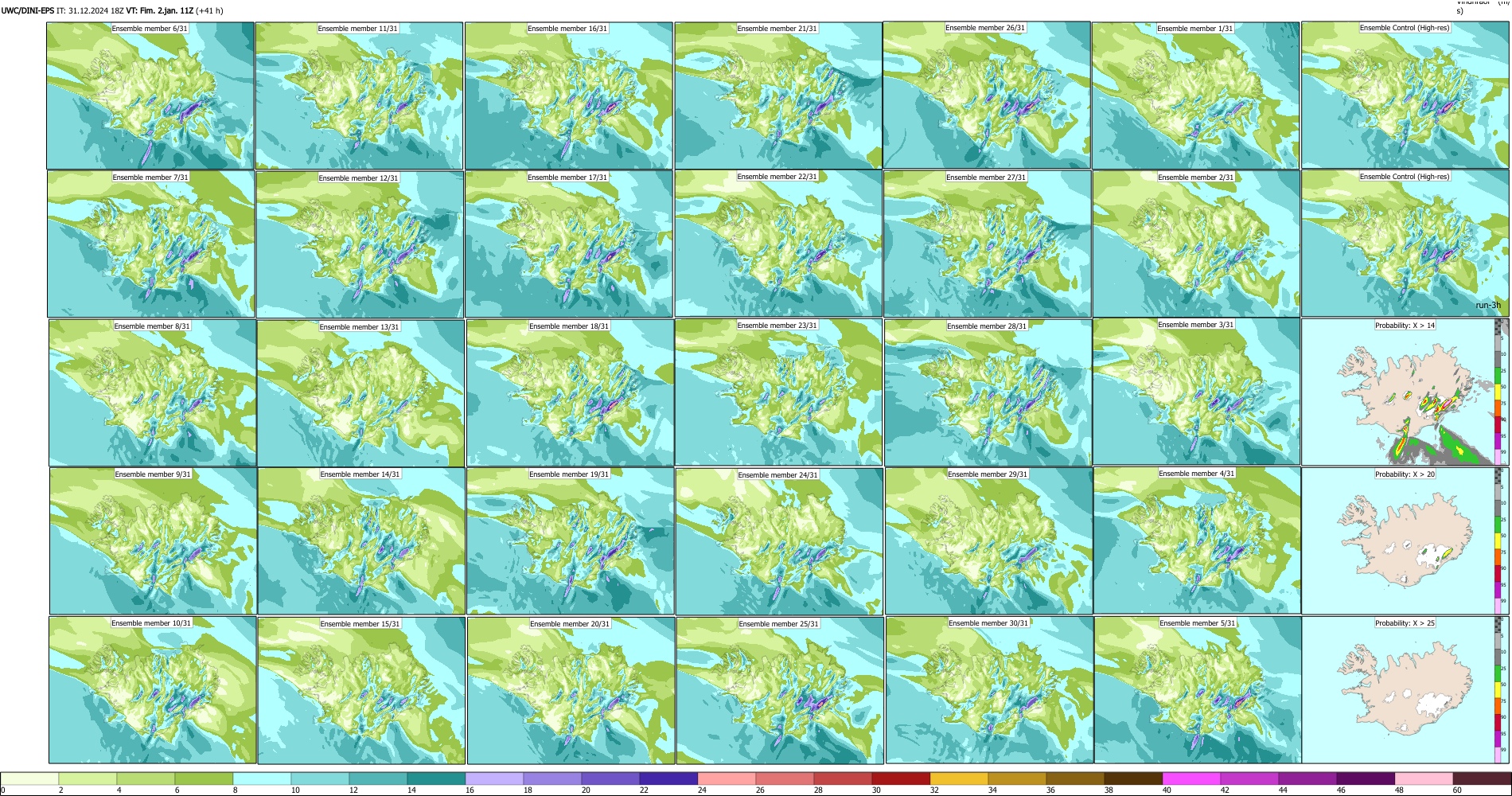Click the 'VT: Fim. 2.jan. 11Z' header text

click(x=159, y=11)
